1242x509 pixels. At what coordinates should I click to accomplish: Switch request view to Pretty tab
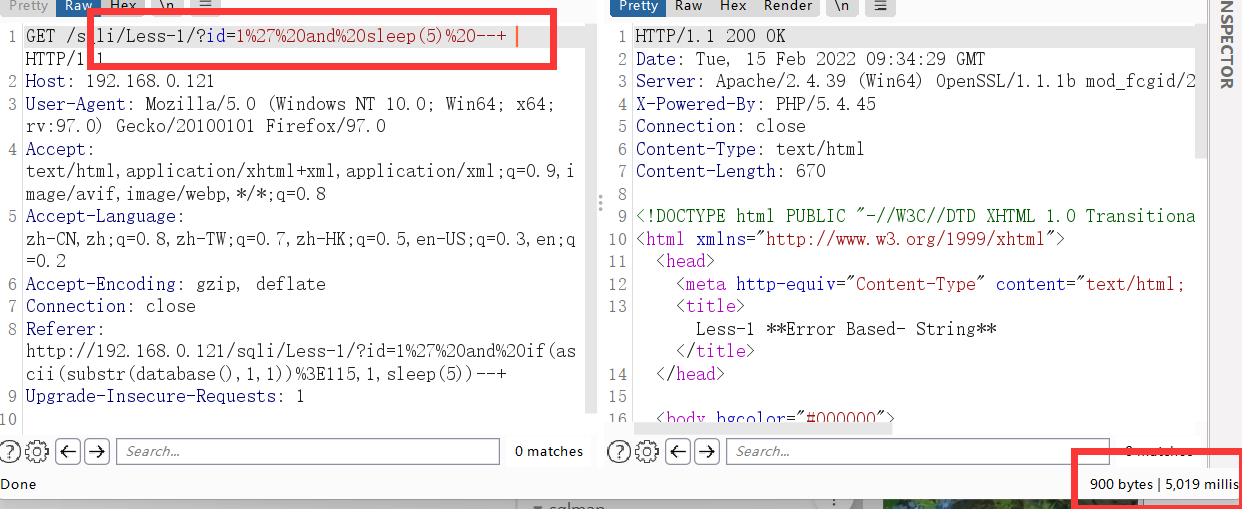28,6
